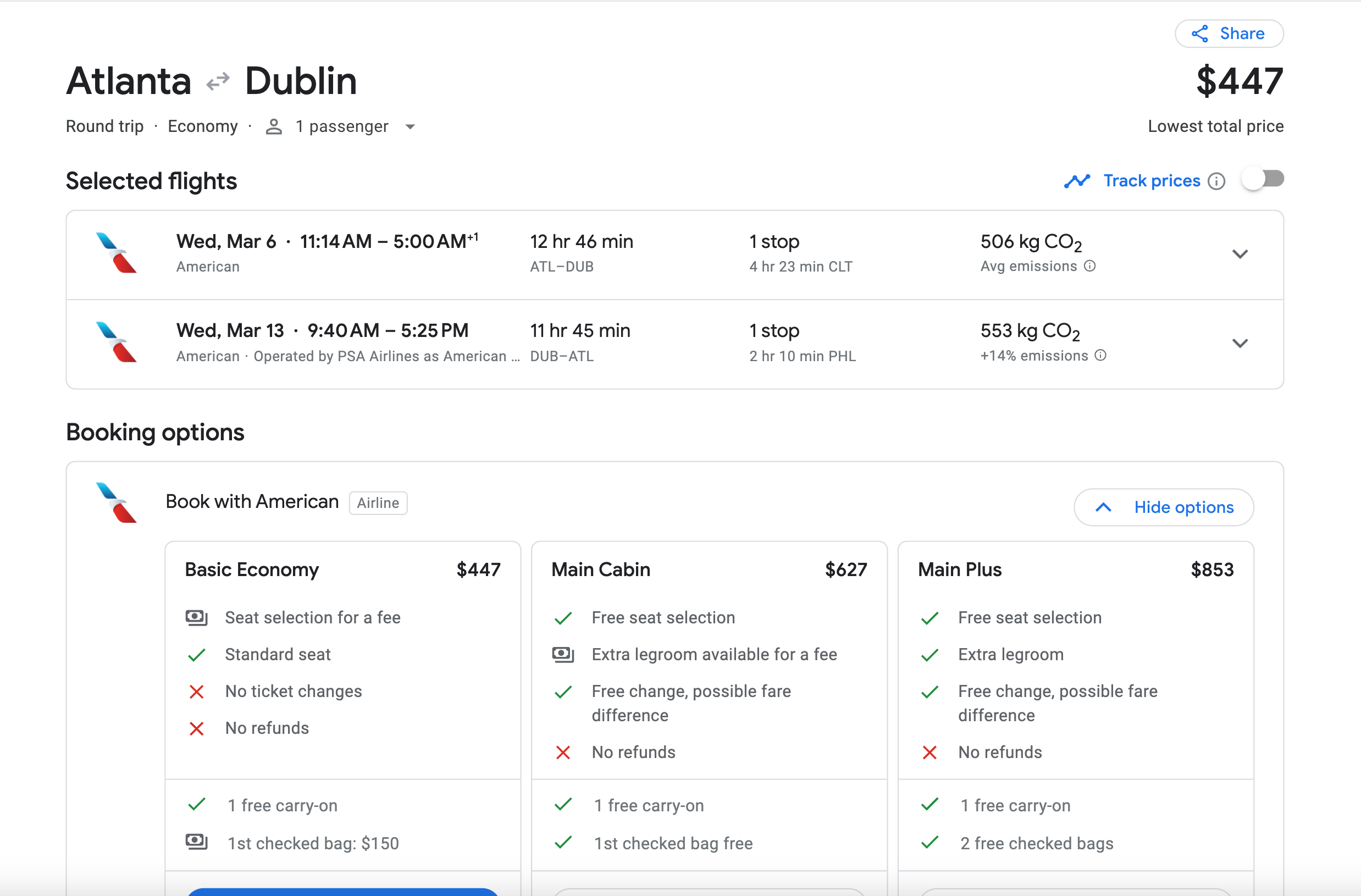Click the Share button
Screen dimensions: 1361x896
pos(1229,34)
